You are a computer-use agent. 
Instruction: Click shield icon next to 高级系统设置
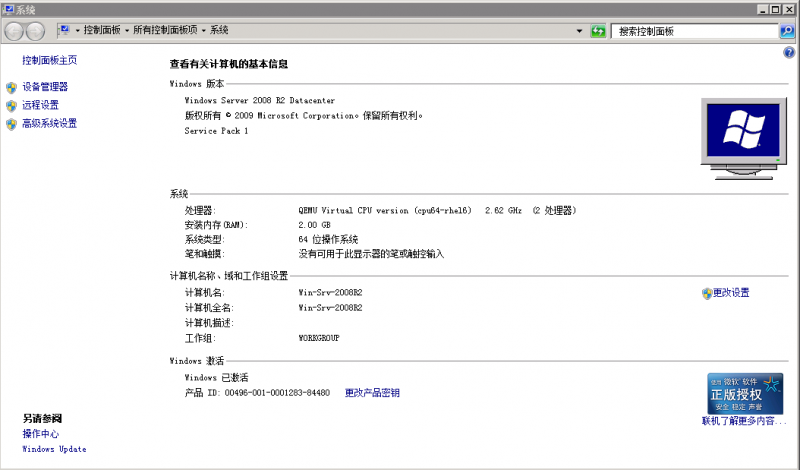(x=11, y=124)
